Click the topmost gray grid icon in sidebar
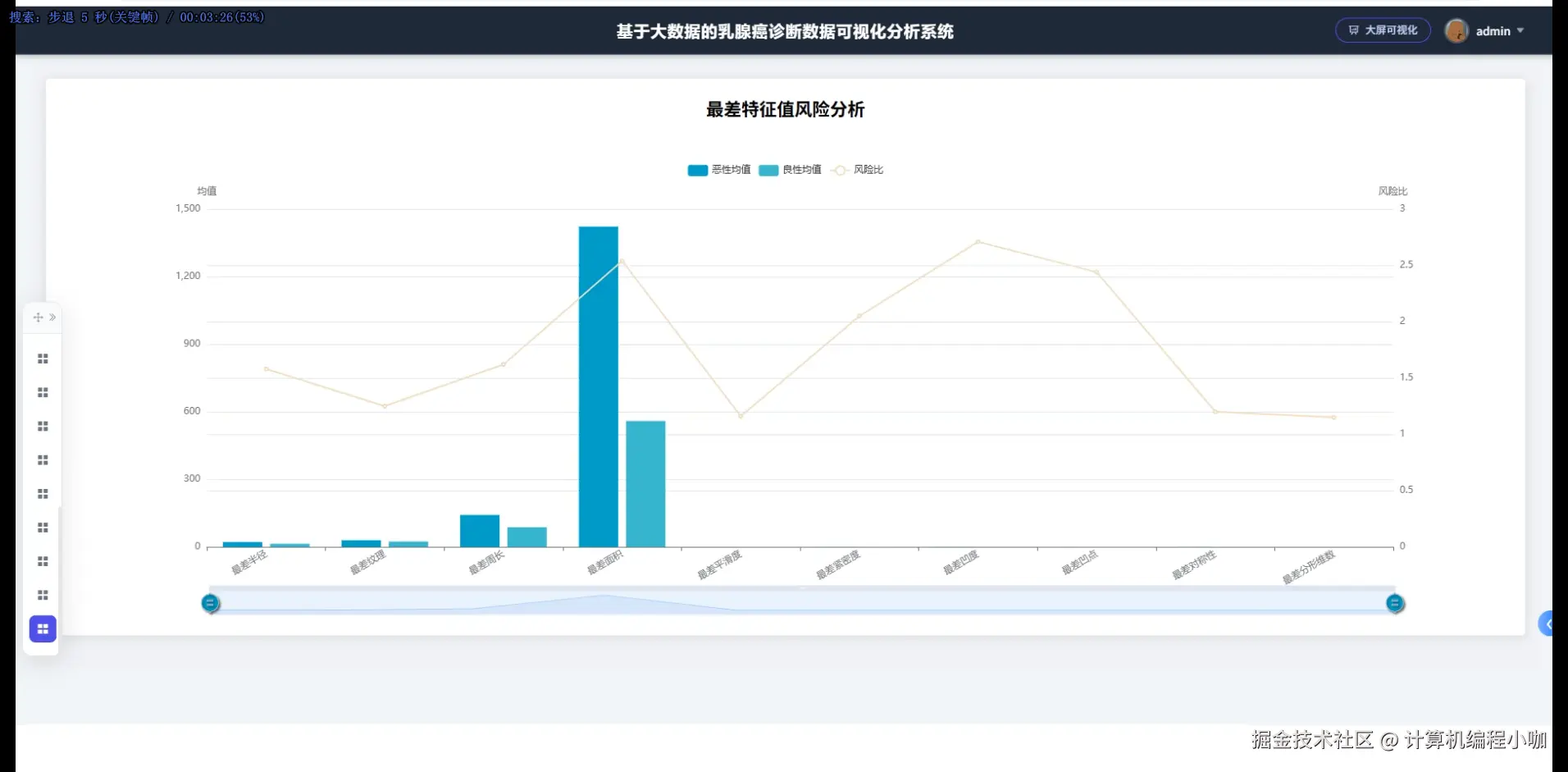Screen dimensions: 1568x772 click(x=43, y=359)
